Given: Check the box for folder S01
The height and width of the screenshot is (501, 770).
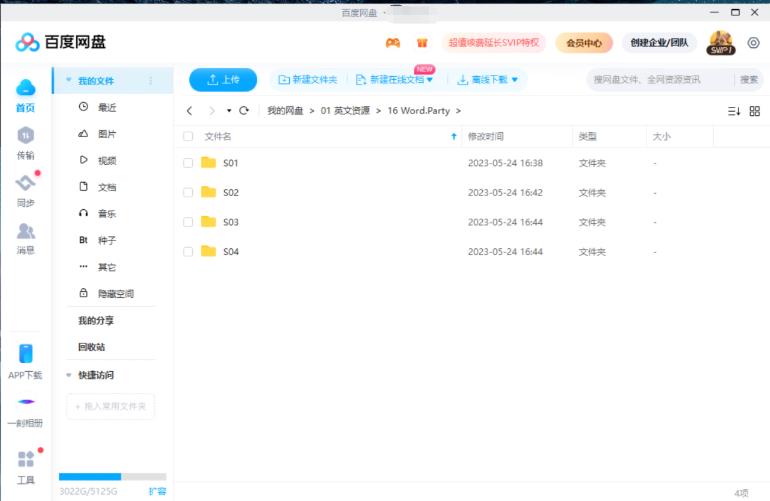Looking at the screenshot, I should (188, 163).
